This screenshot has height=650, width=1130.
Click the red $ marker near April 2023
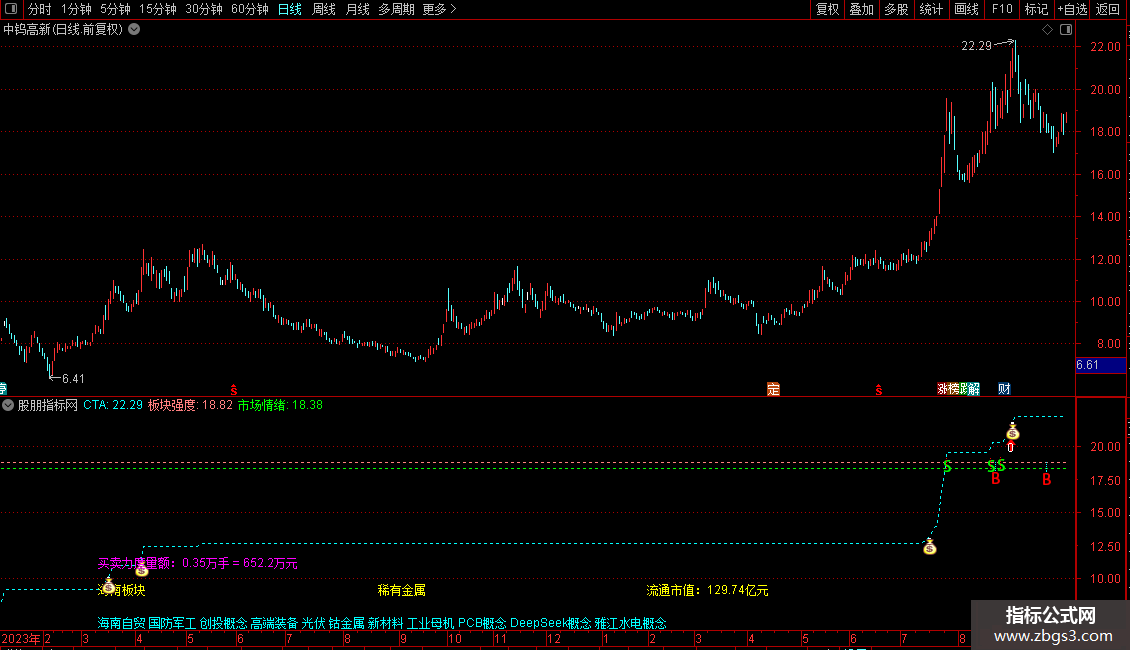[233, 390]
